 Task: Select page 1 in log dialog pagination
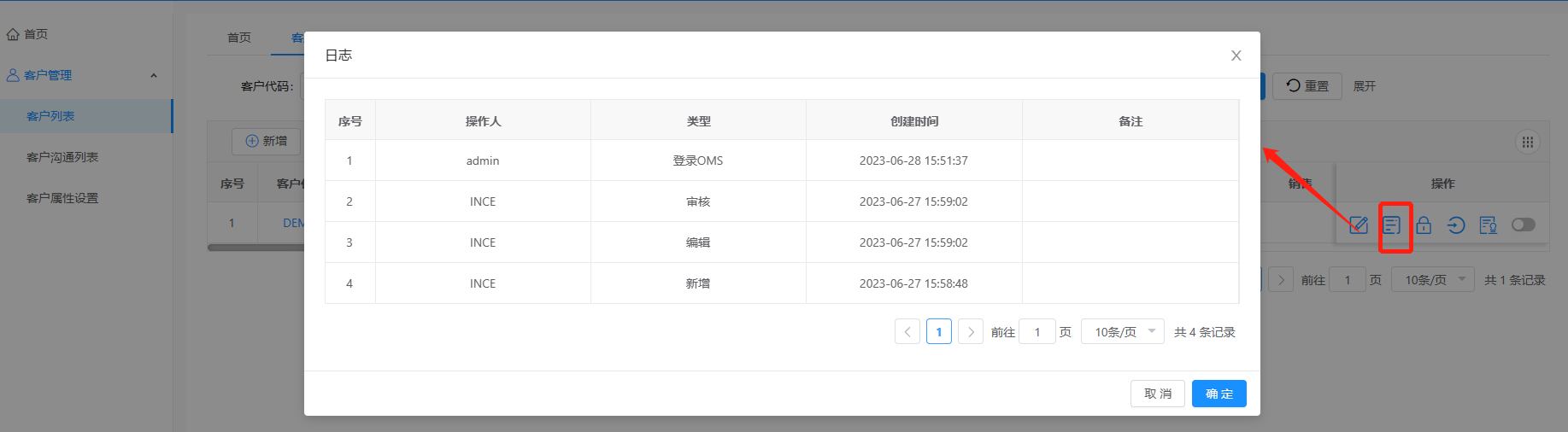939,331
